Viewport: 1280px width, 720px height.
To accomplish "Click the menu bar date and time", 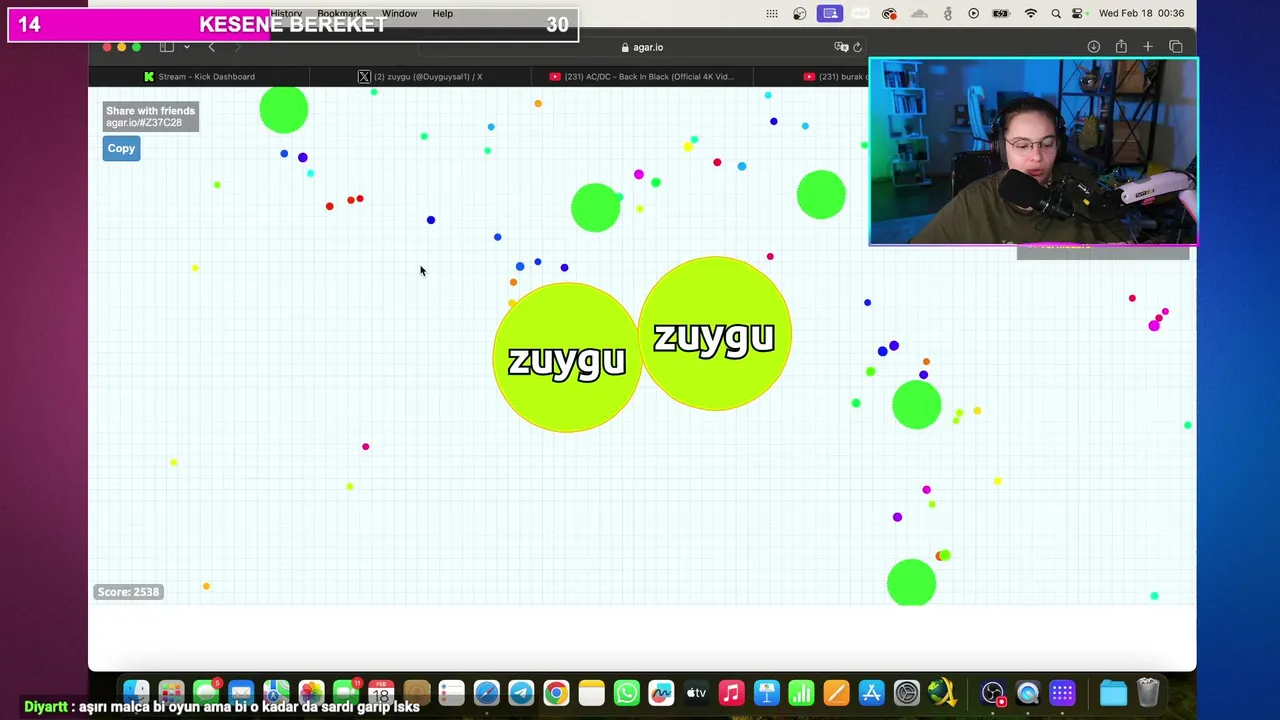I will pyautogui.click(x=1141, y=14).
